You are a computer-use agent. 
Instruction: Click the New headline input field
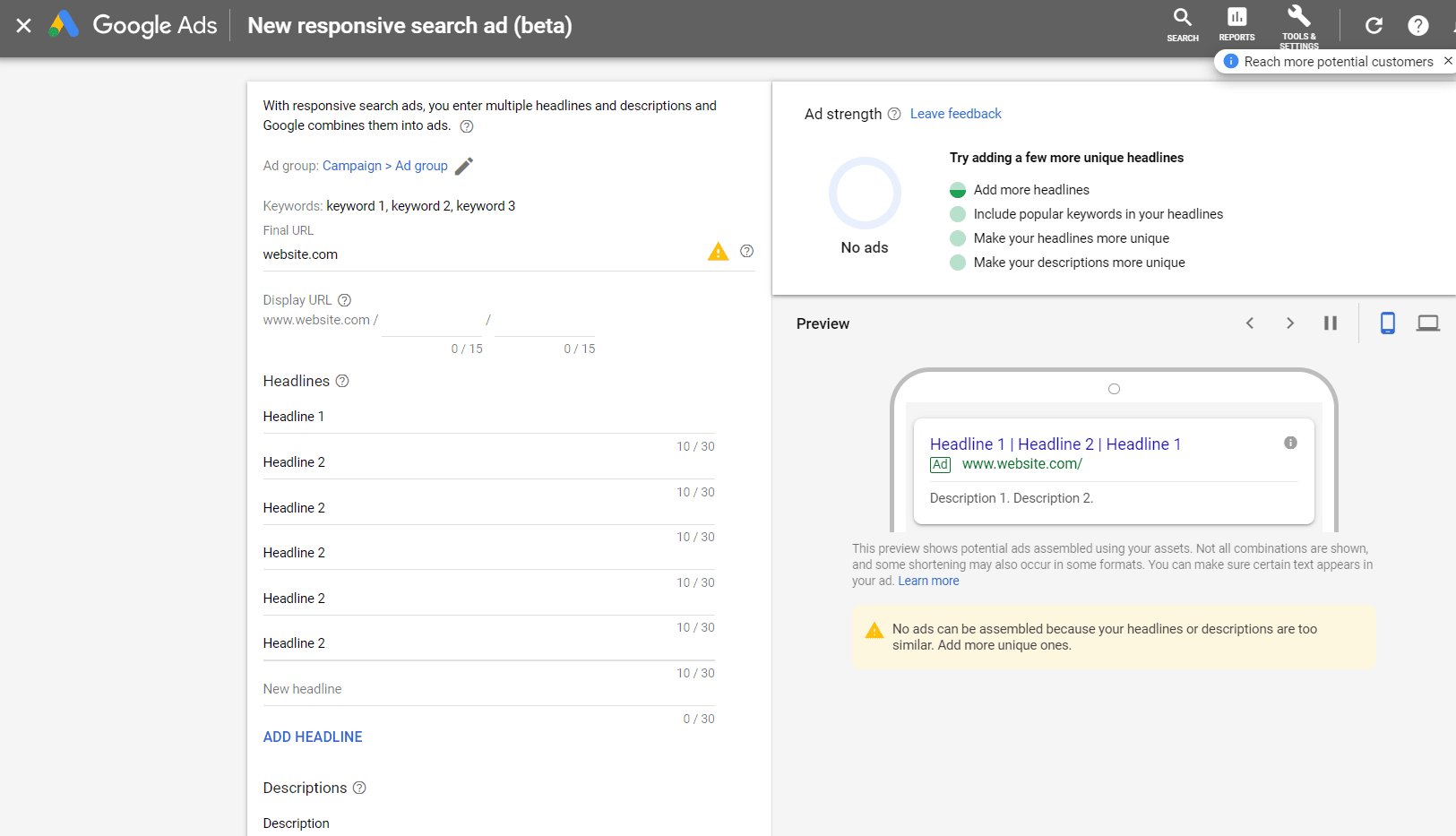click(x=488, y=689)
